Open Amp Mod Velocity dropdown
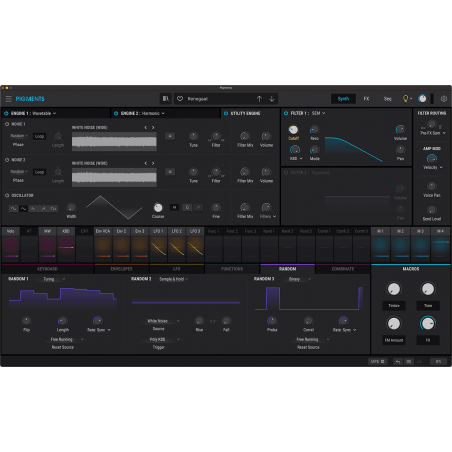The image size is (452, 452). point(433,167)
